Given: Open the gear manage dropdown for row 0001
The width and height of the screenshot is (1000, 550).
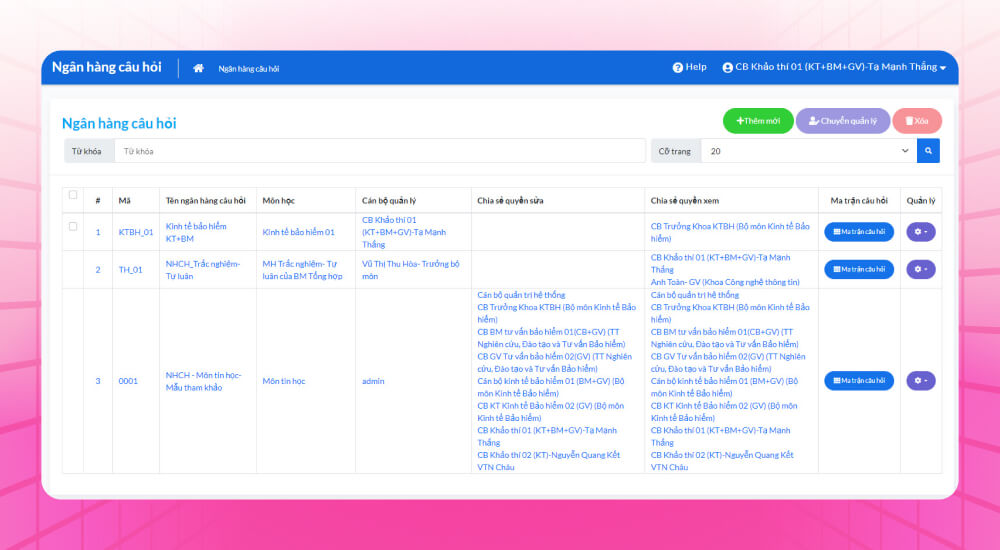Looking at the screenshot, I should click(x=920, y=381).
